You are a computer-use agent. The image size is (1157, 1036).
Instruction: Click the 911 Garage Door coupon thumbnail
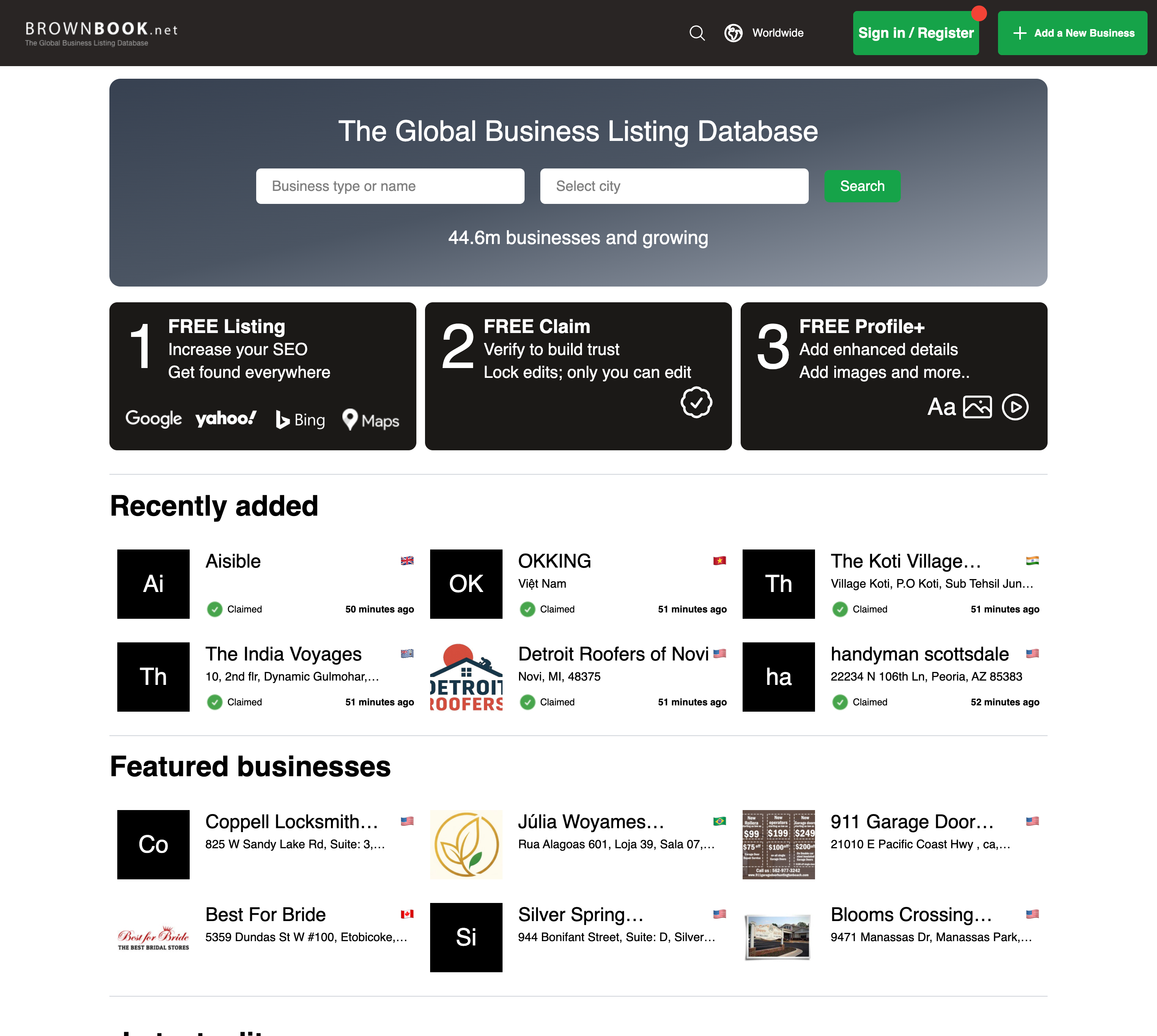tap(778, 845)
